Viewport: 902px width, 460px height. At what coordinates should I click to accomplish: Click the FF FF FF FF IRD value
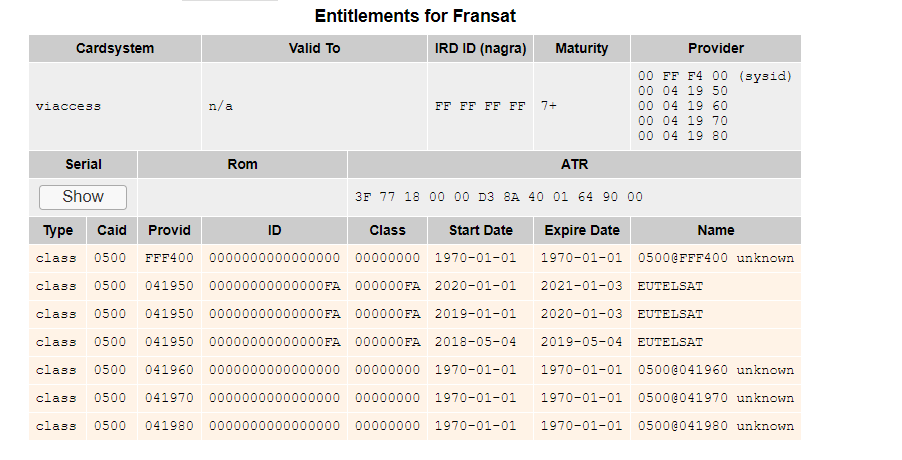480,106
